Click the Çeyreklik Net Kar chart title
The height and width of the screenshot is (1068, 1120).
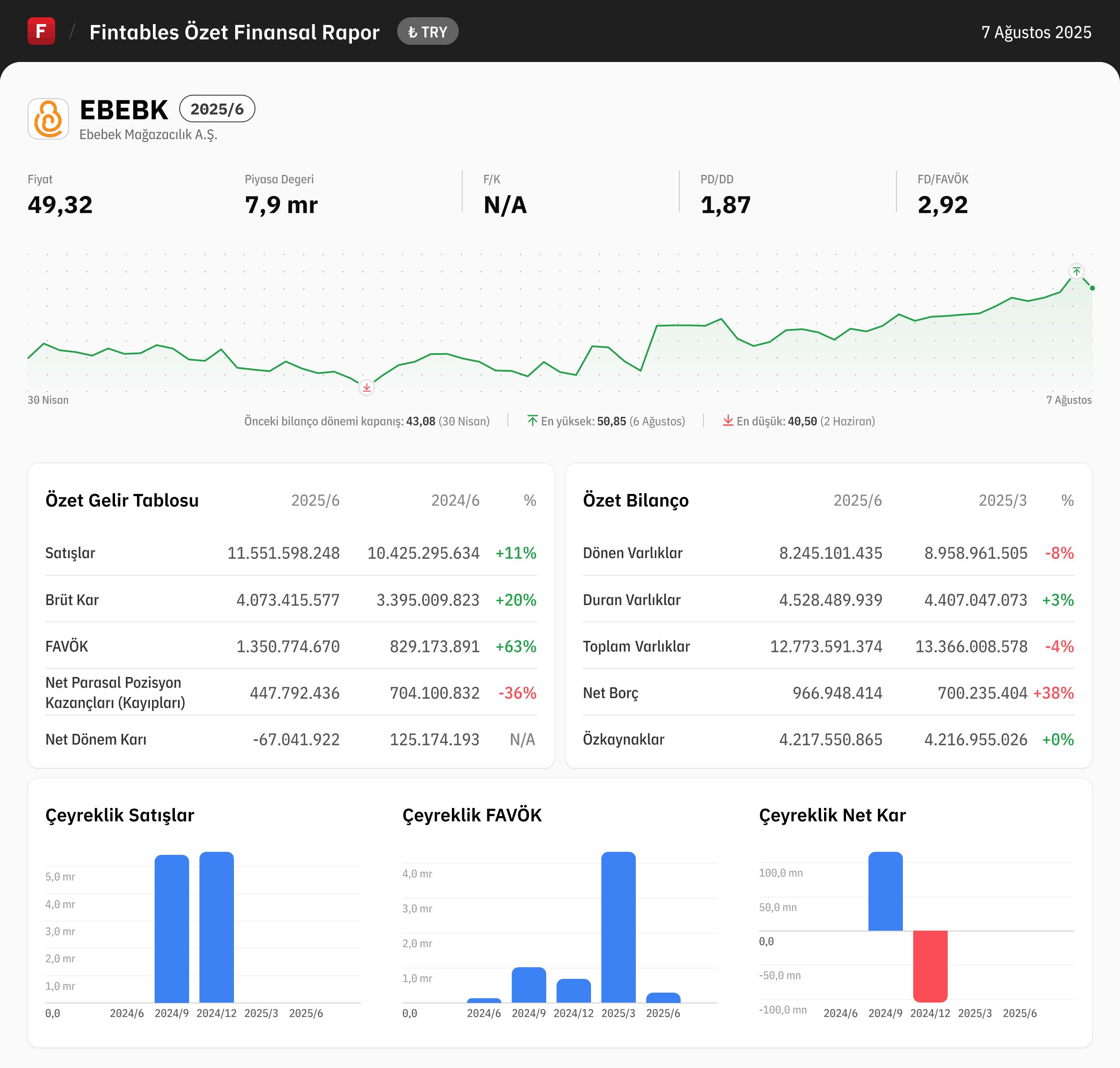click(x=832, y=815)
